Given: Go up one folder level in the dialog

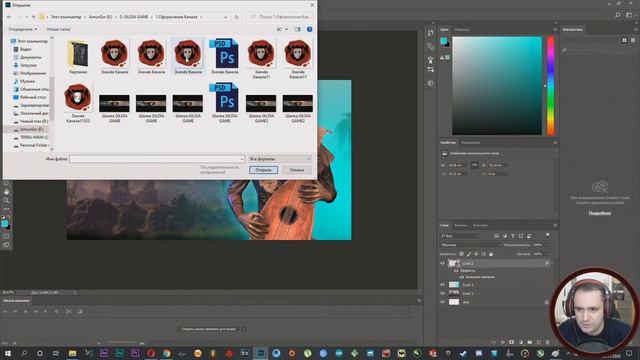Looking at the screenshot, I should click(33, 17).
